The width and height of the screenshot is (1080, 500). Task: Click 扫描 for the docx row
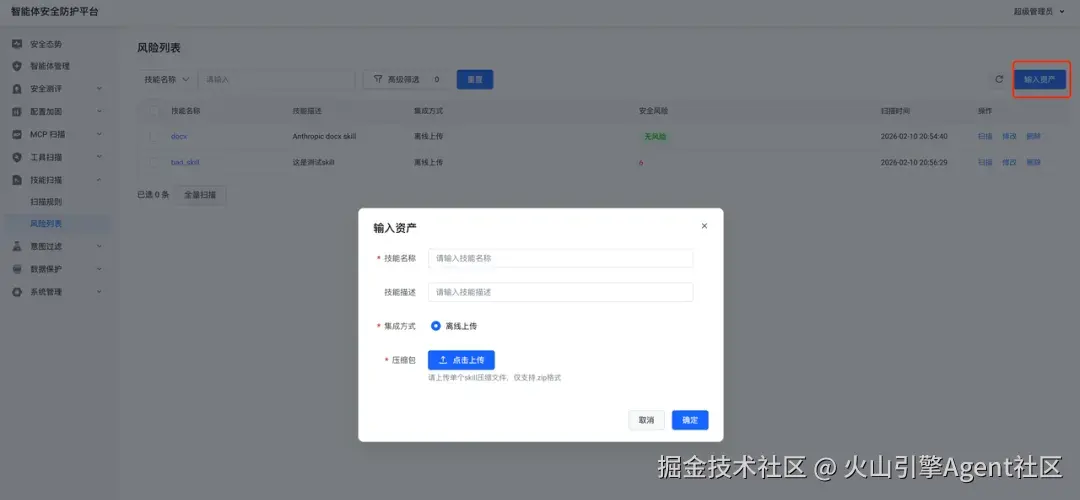985,136
